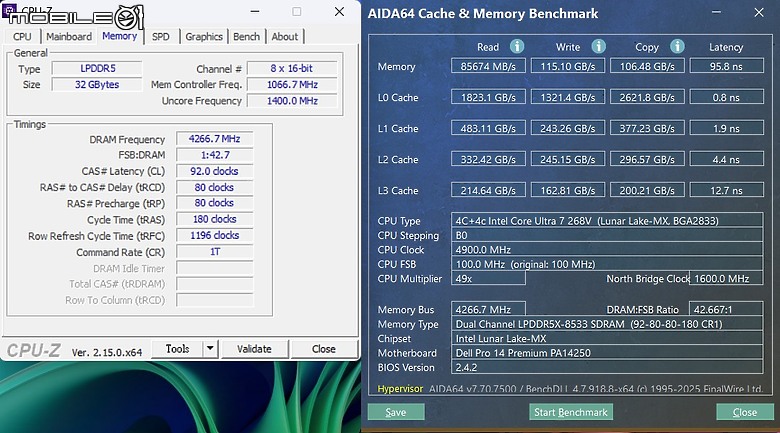Click the L1 Cache Read value 483.11 GB/s
The image size is (780, 433).
488,128
